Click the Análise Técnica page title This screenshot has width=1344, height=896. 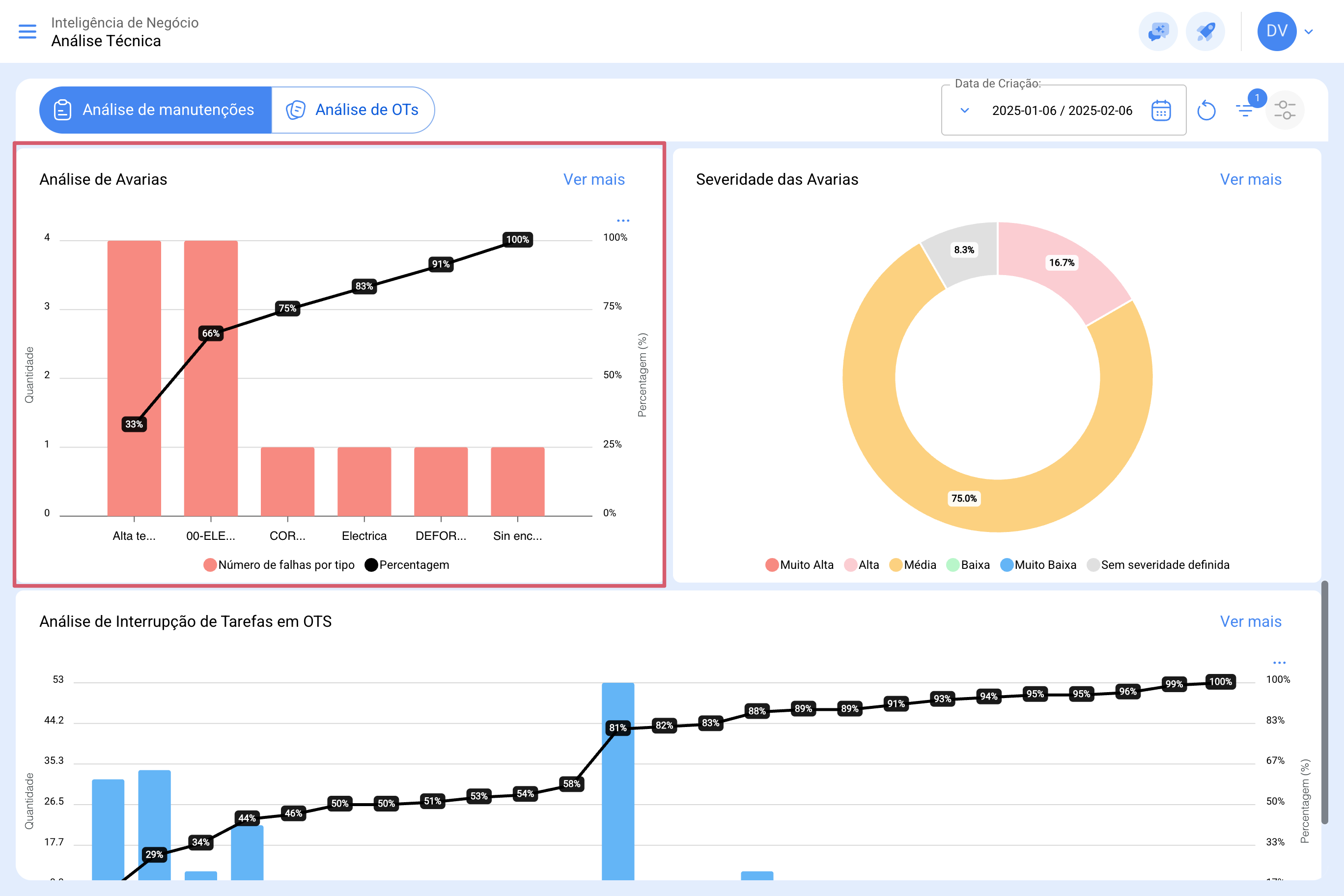pos(106,41)
